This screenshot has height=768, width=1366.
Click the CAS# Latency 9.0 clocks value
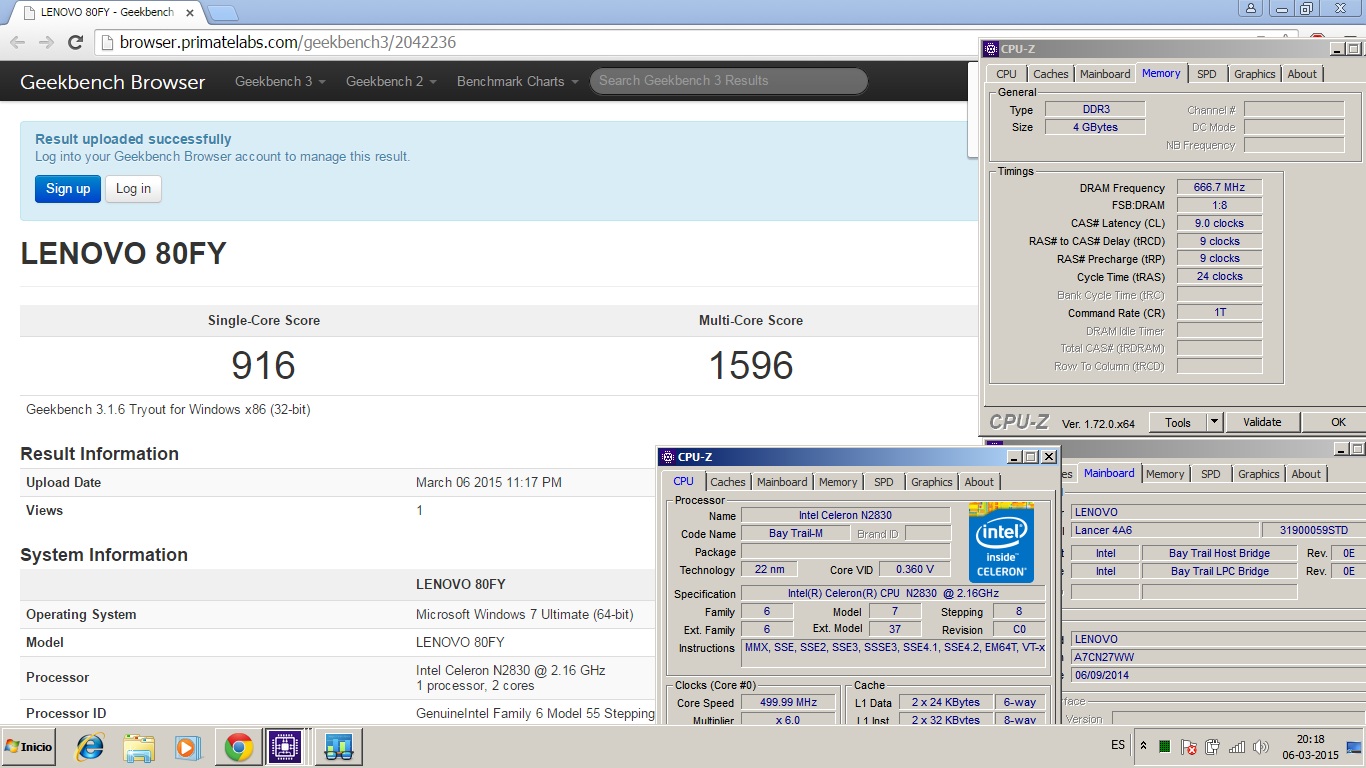pos(1219,223)
